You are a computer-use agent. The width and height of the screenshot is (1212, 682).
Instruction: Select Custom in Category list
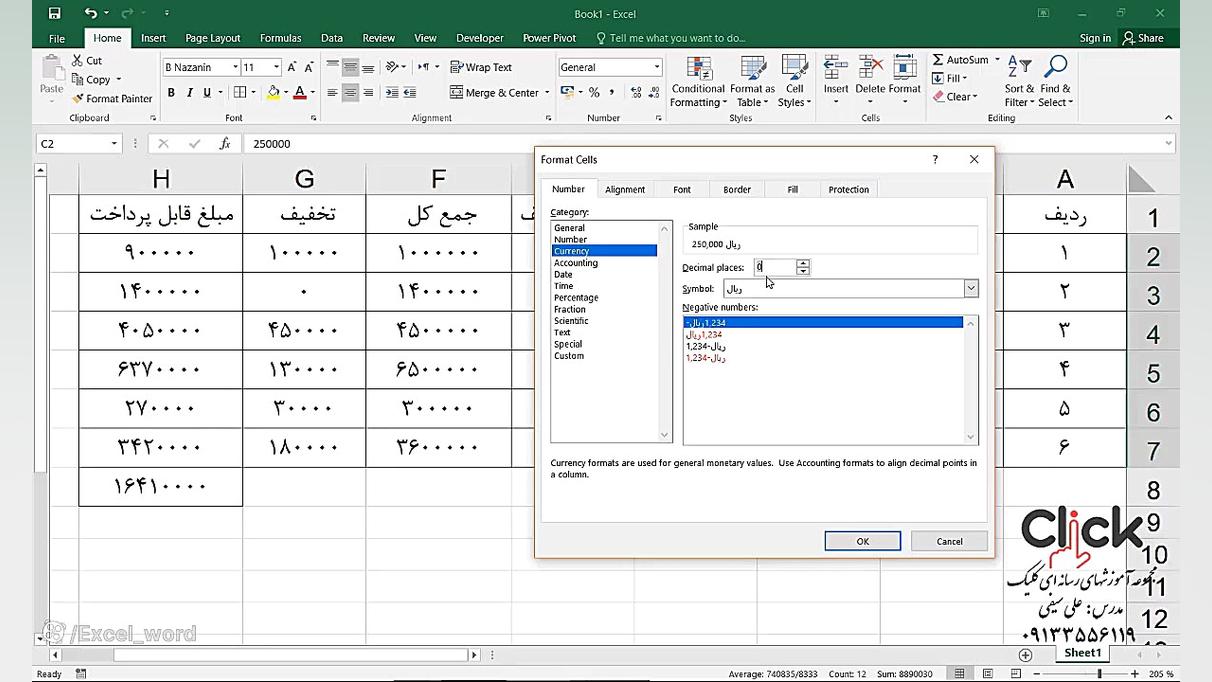click(569, 356)
